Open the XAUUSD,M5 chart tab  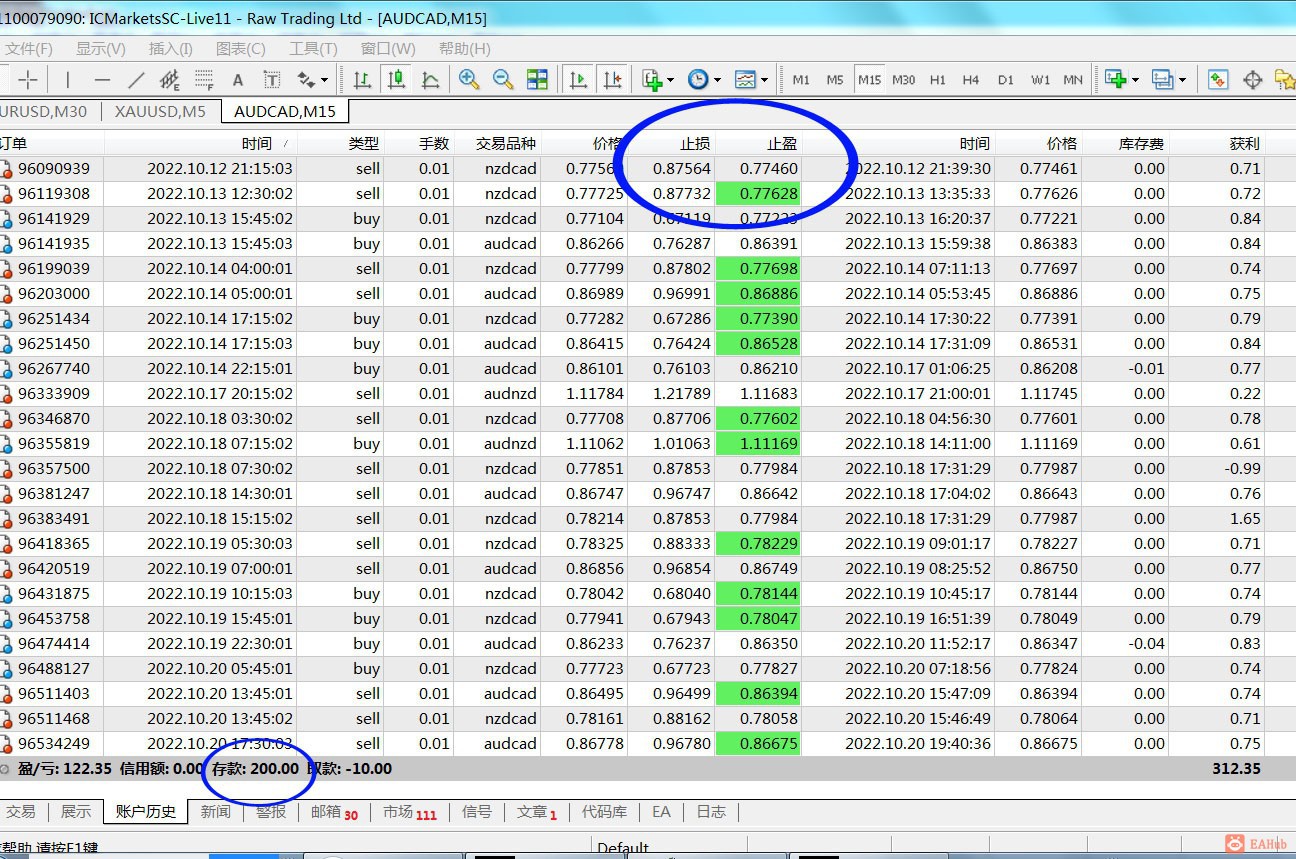pyautogui.click(x=160, y=112)
